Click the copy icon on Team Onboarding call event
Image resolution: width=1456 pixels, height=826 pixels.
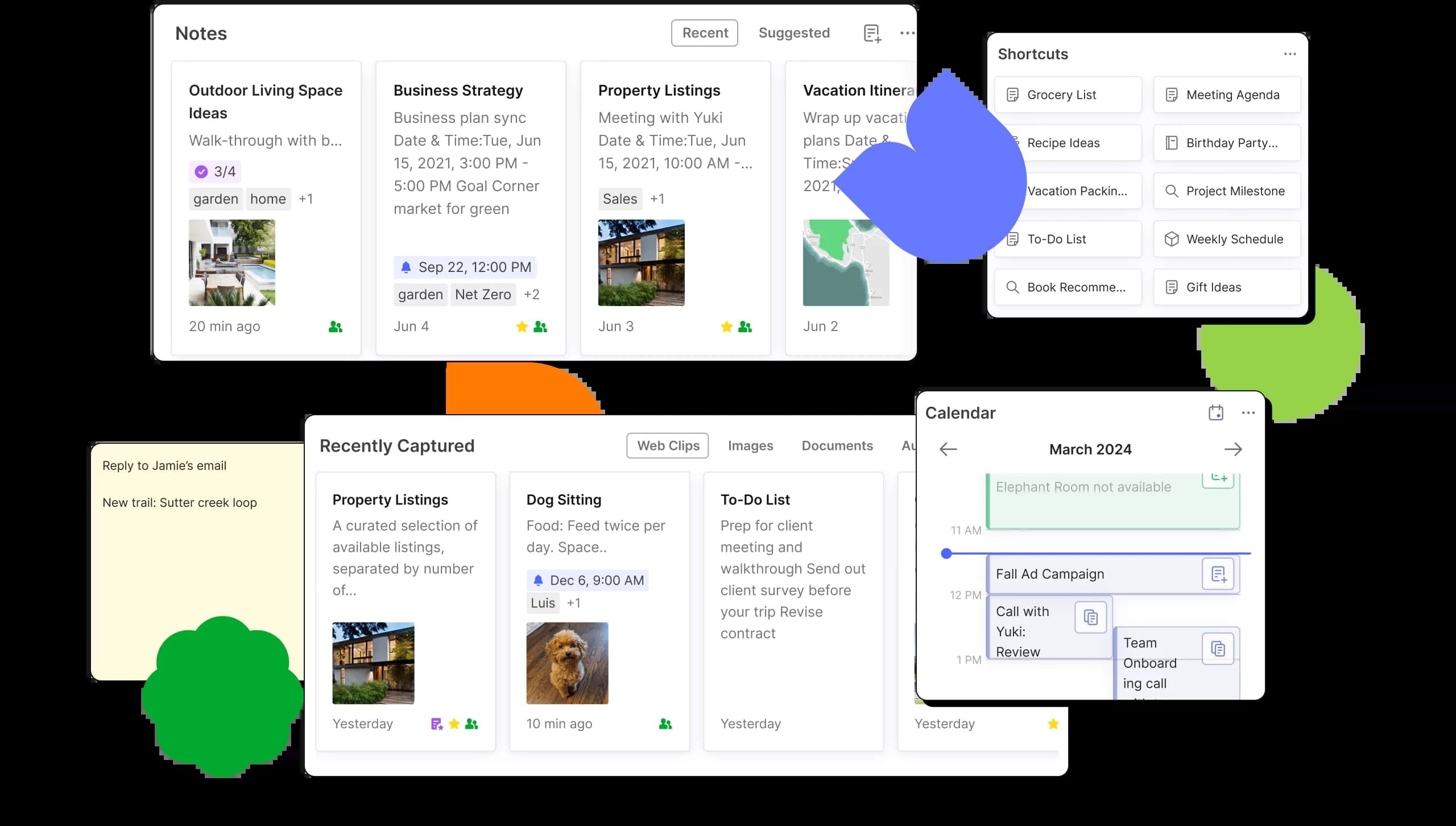click(x=1219, y=648)
